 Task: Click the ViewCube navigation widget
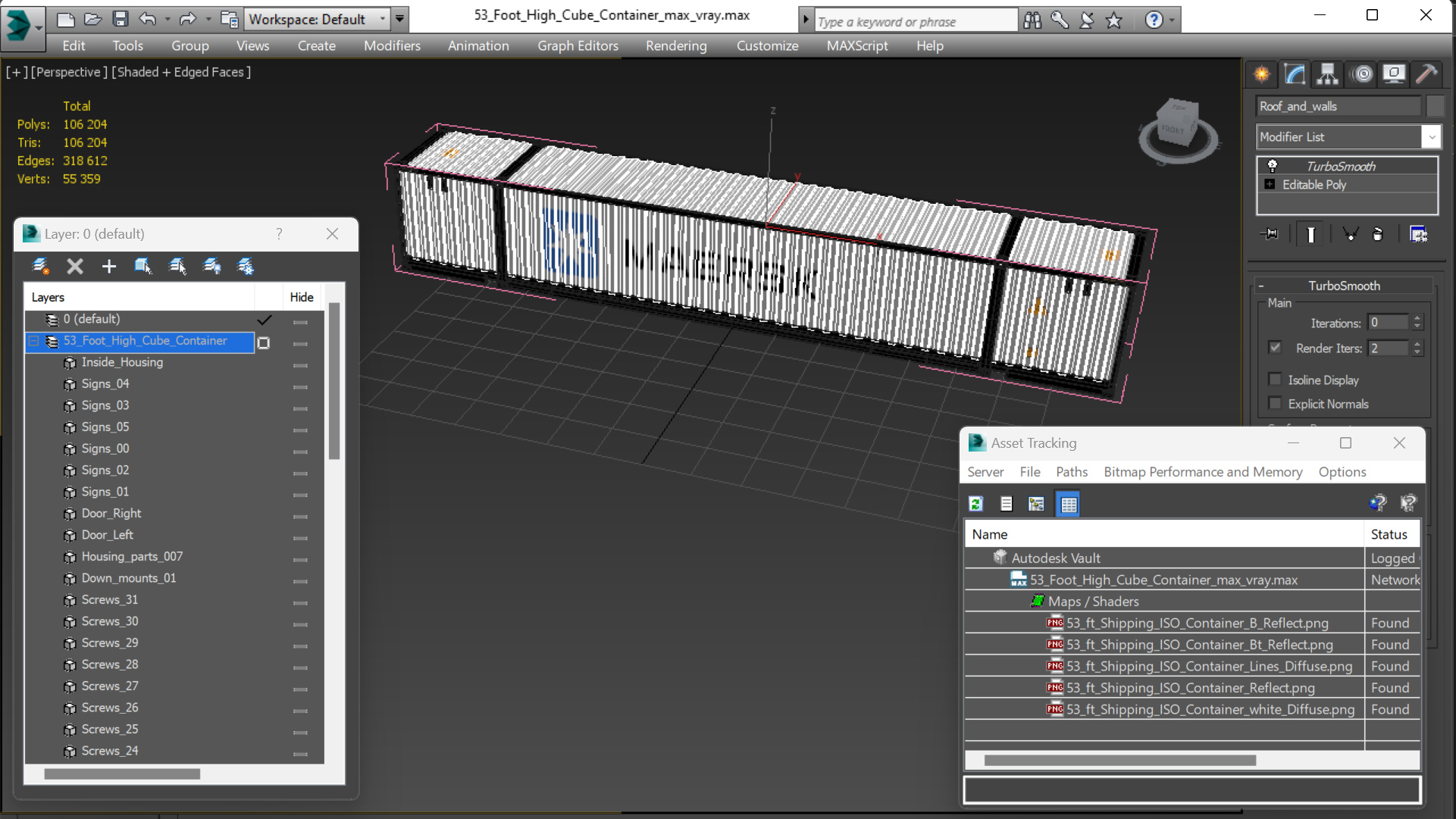pos(1178,131)
